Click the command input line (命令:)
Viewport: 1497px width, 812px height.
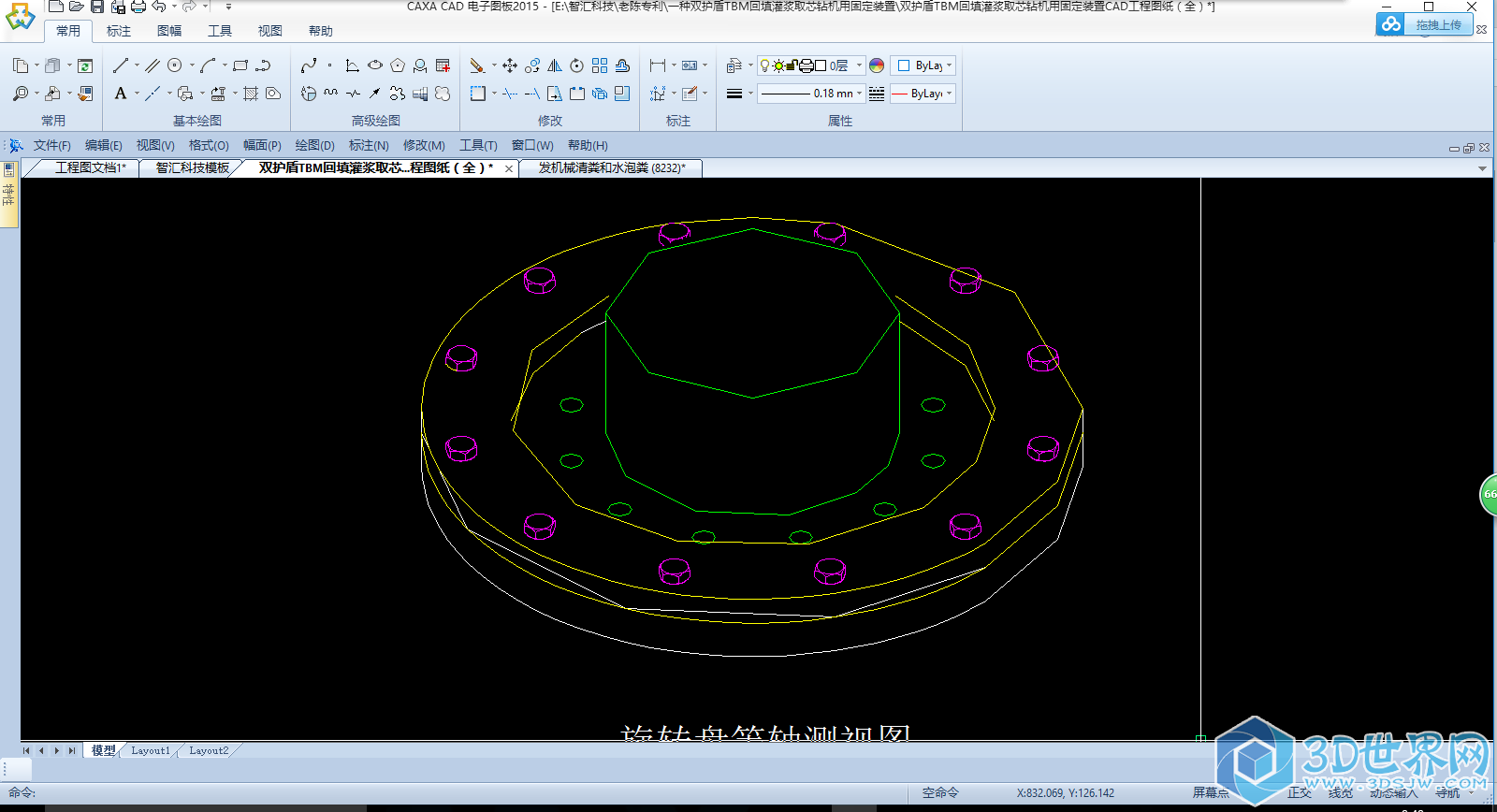pyautogui.click(x=453, y=792)
